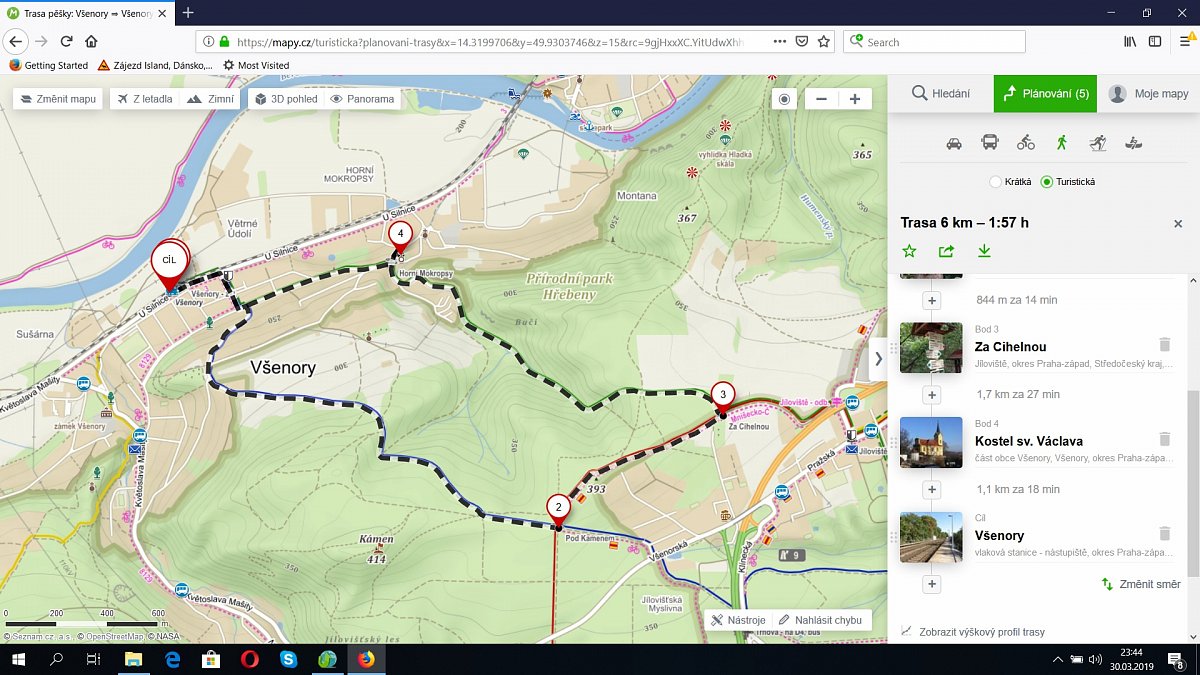Viewport: 1200px width, 675px height.
Task: Select the car transport mode icon
Action: (954, 143)
